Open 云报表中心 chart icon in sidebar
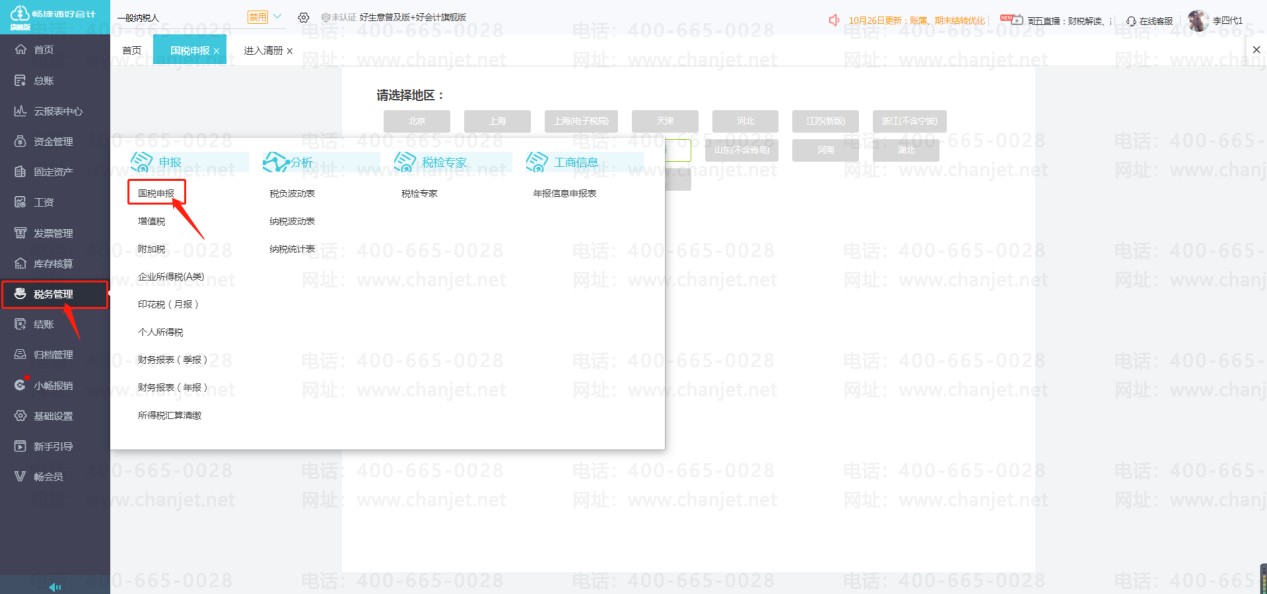This screenshot has height=594, width=1267. [x=19, y=111]
